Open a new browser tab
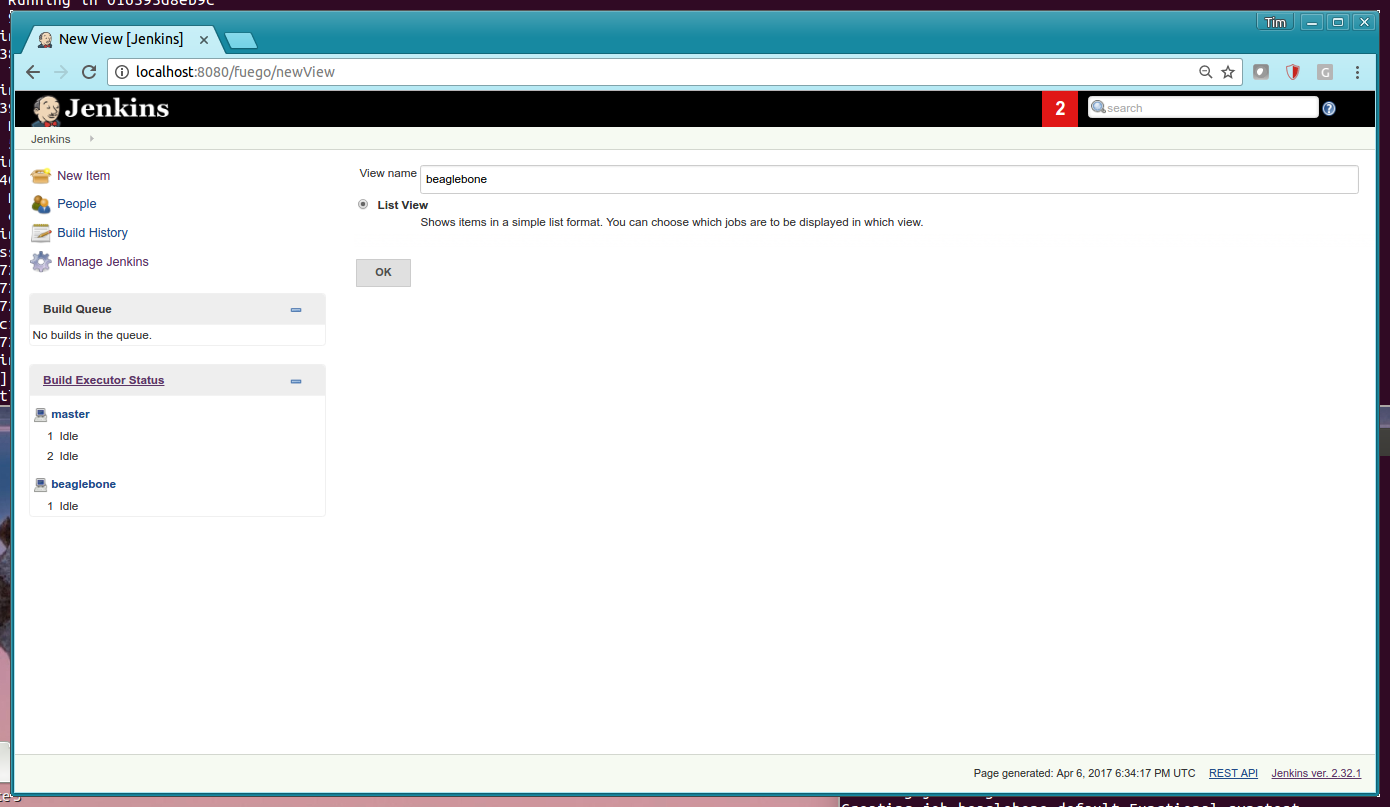The width and height of the screenshot is (1390, 807). pos(241,40)
